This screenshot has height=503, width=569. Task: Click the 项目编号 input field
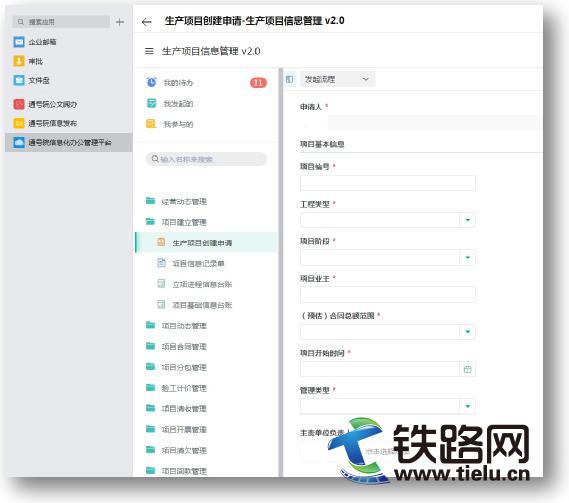click(388, 183)
